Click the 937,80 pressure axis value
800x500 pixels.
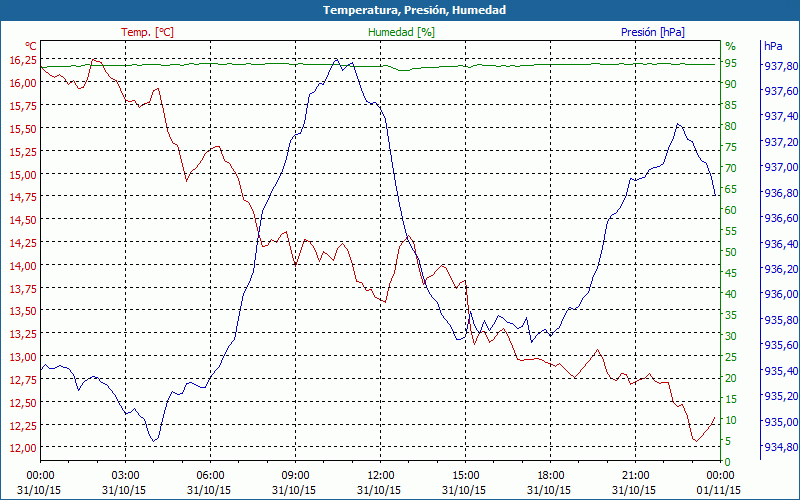click(781, 66)
